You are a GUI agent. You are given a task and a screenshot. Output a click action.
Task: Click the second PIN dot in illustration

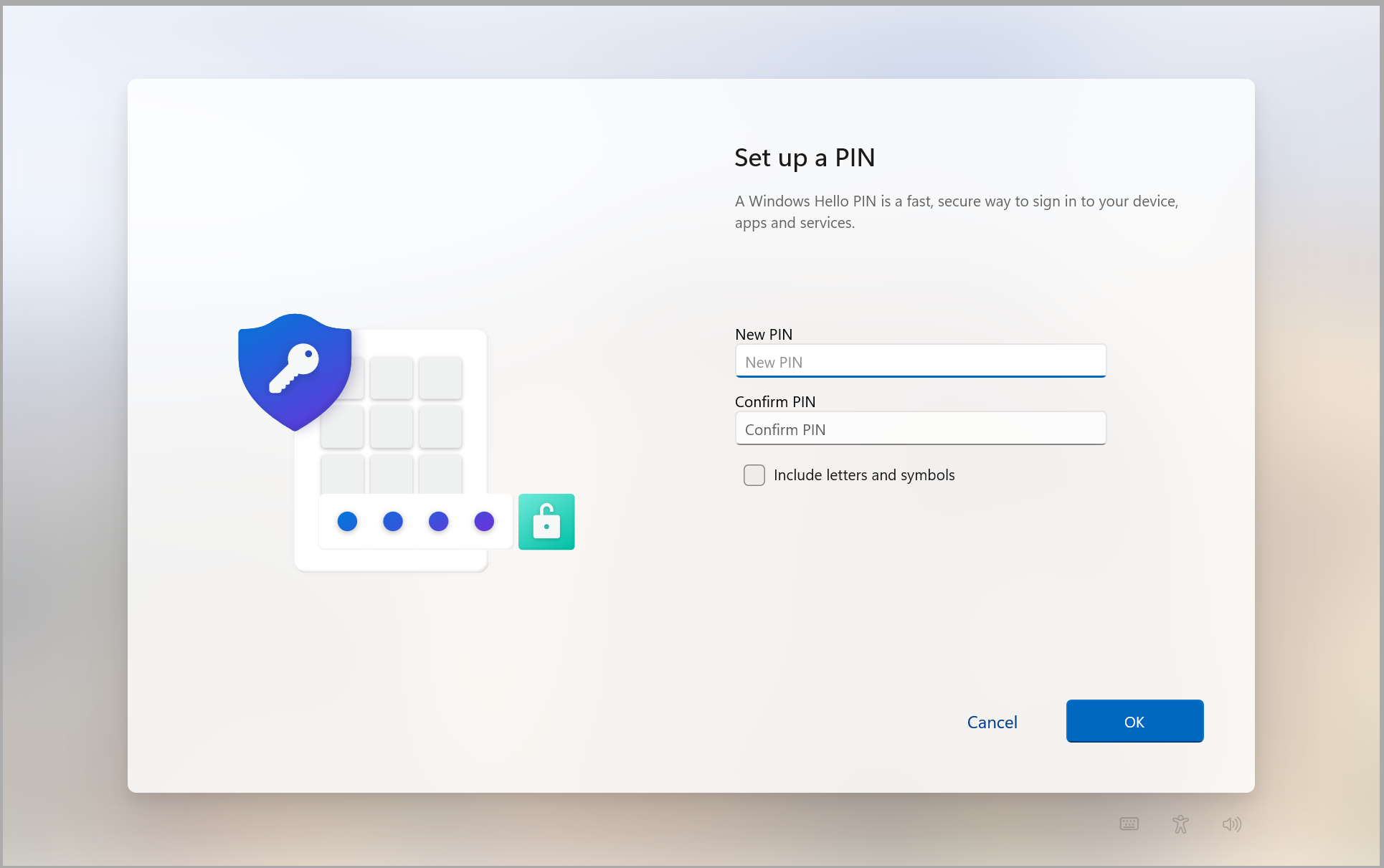pyautogui.click(x=393, y=521)
